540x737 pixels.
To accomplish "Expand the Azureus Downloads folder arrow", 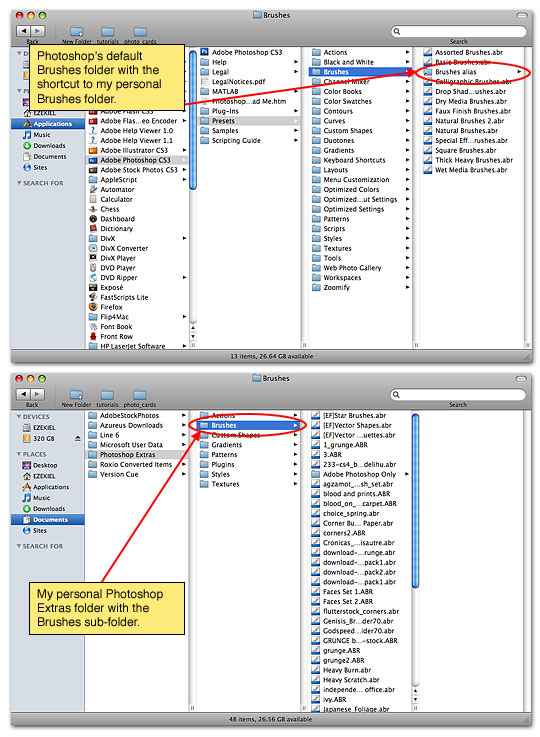I will [x=184, y=425].
